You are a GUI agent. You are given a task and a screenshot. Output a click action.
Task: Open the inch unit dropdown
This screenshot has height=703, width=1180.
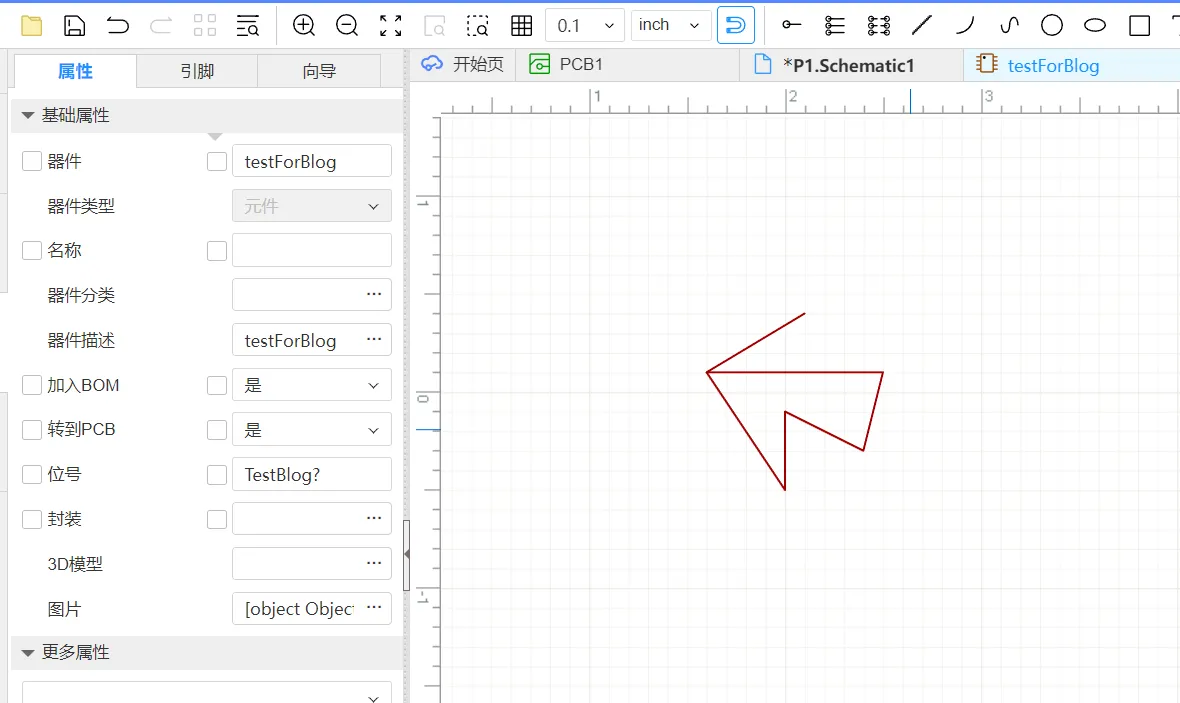(671, 26)
